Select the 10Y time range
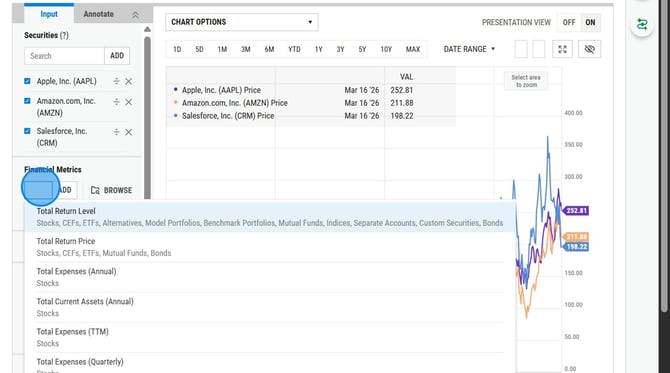The width and height of the screenshot is (670, 373). coord(386,49)
